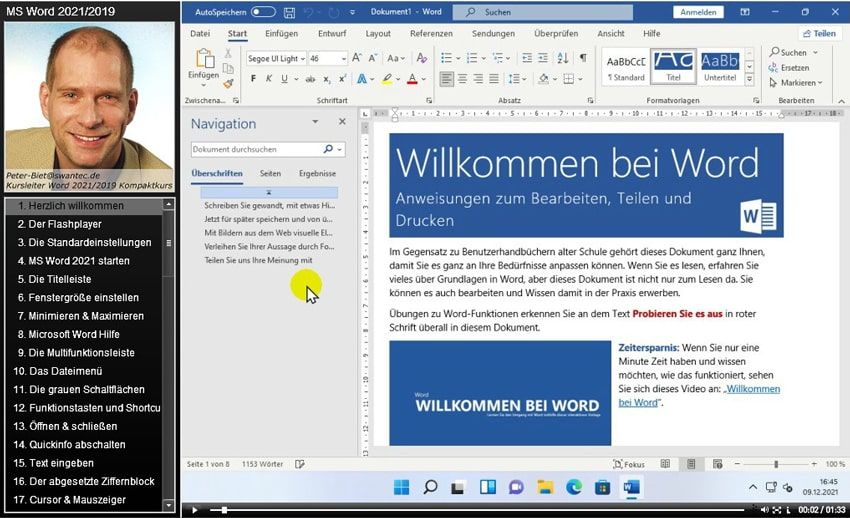
Task: Start a bulleted list
Action: click(x=446, y=58)
